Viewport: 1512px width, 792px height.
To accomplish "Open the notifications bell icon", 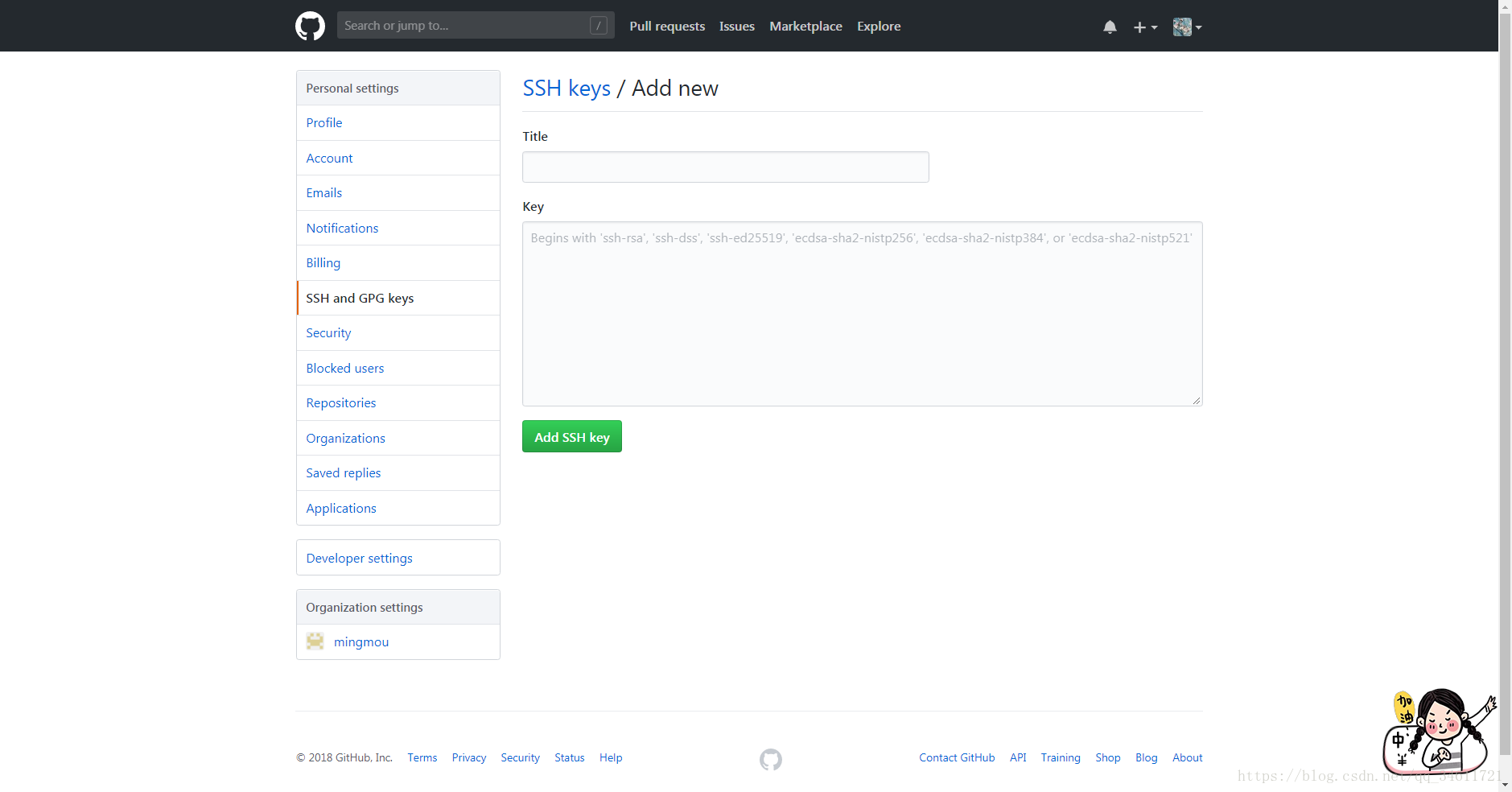I will point(1110,27).
